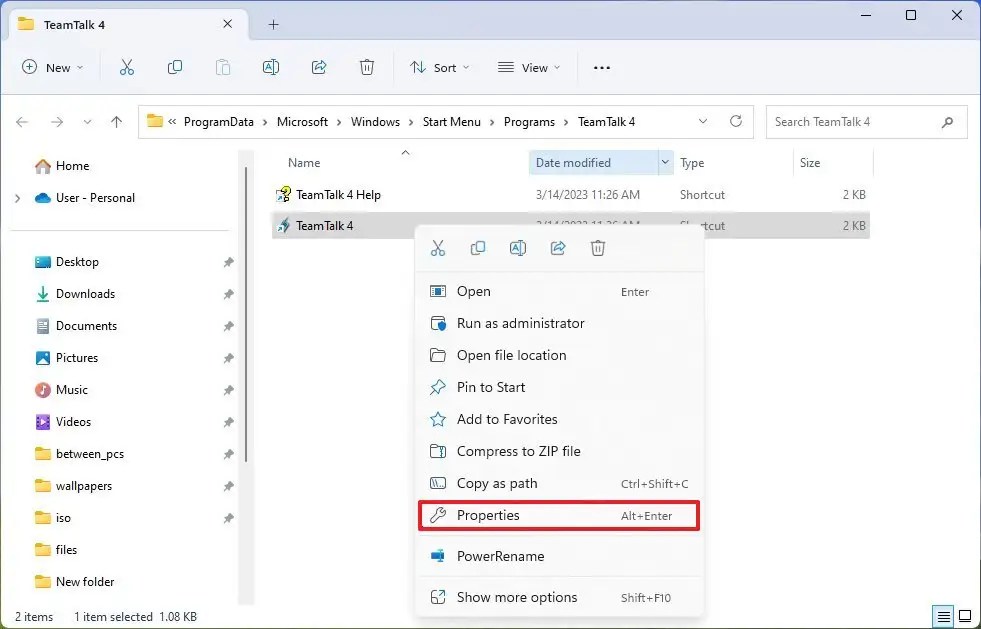Screen dimensions: 981x629
Task: Click the Delete icon atop the context menu
Action: point(597,247)
